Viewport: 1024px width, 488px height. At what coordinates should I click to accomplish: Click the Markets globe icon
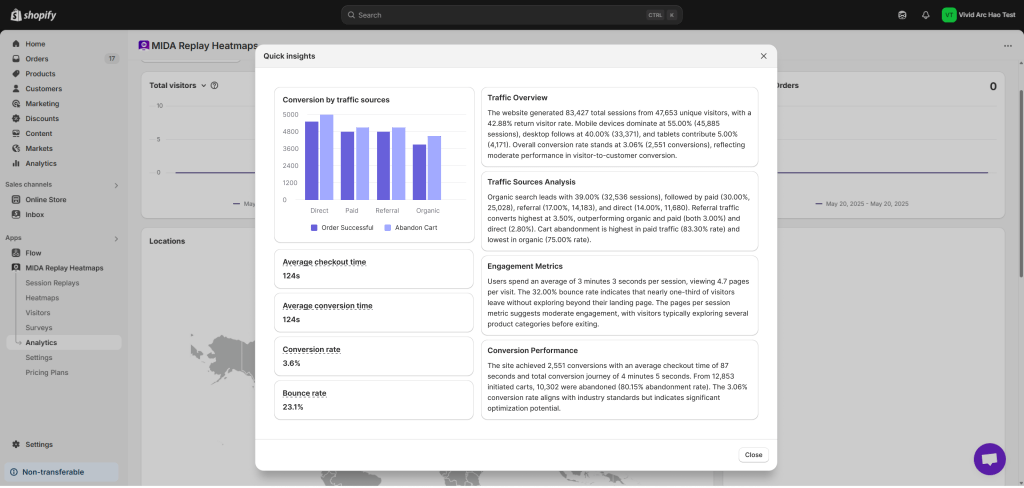[x=16, y=148]
